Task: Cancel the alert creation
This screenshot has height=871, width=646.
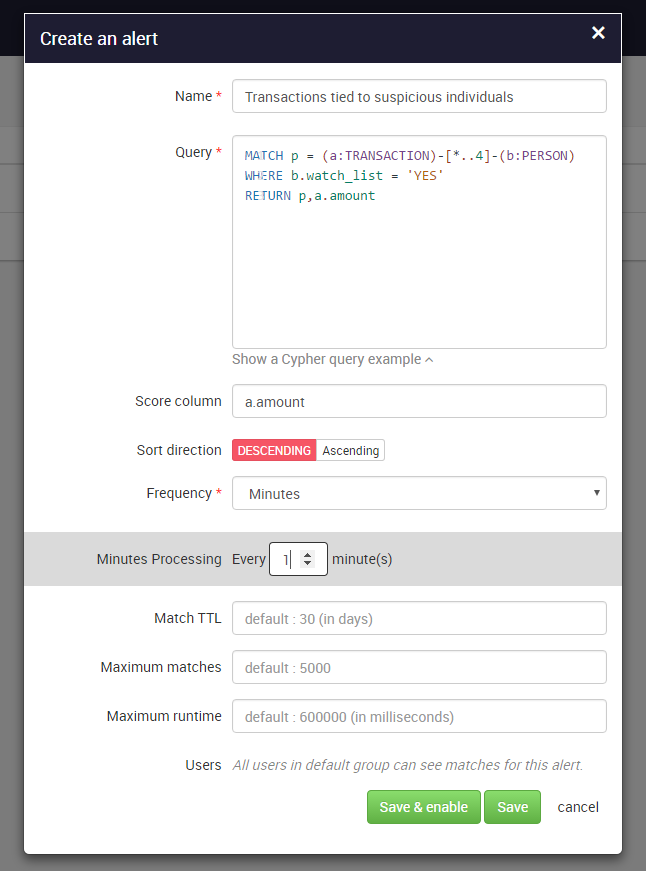Action: coord(578,807)
